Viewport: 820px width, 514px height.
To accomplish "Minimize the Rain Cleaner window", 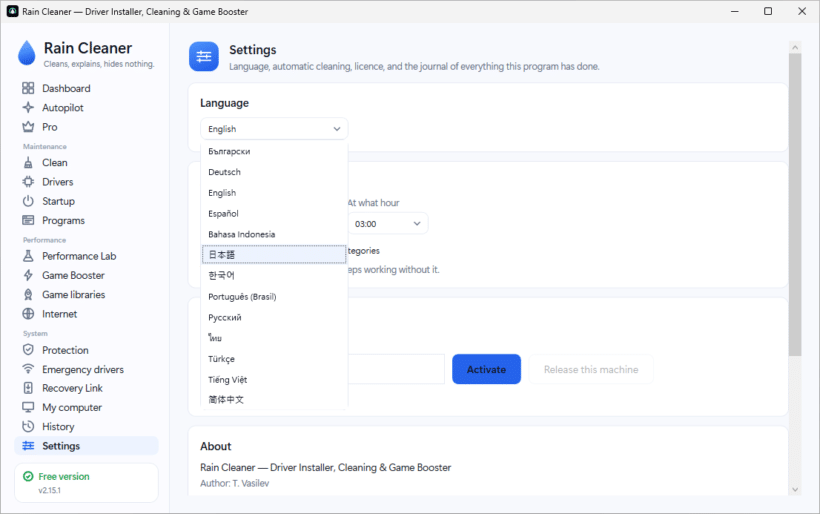I will point(735,11).
